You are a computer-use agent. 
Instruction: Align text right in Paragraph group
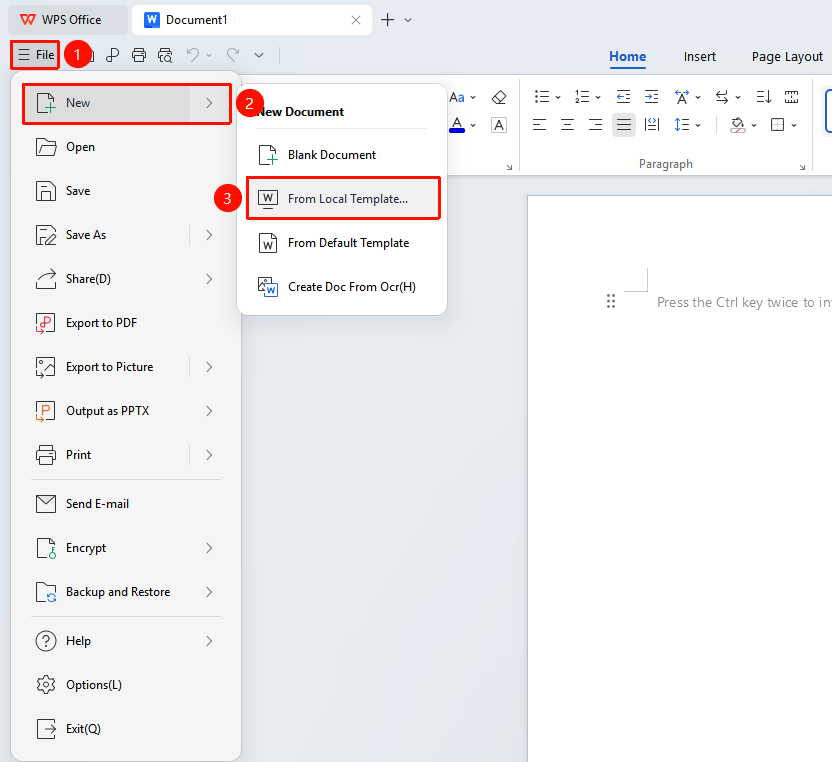tap(595, 125)
